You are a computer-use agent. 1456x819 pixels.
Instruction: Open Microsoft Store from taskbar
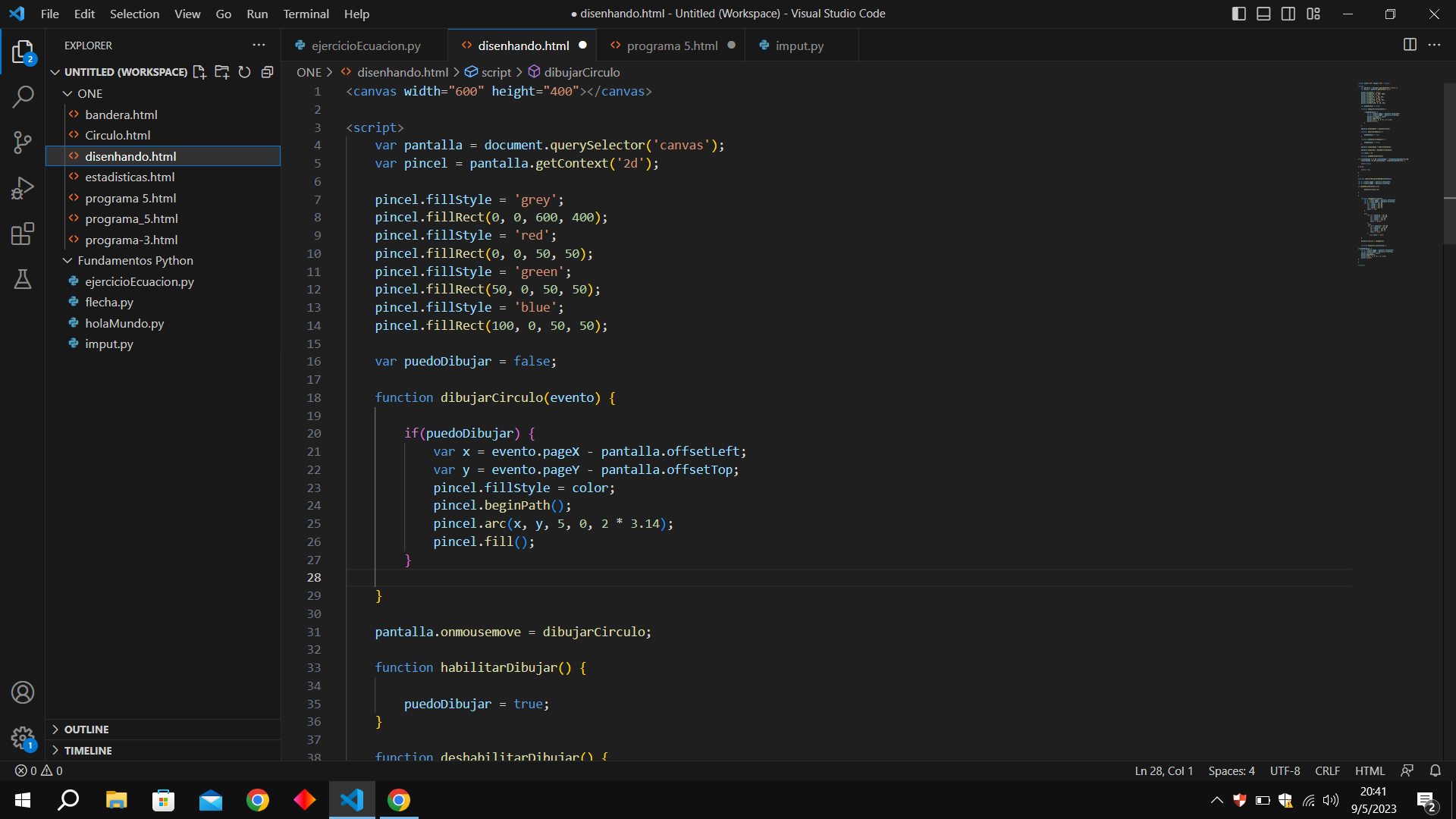163,800
